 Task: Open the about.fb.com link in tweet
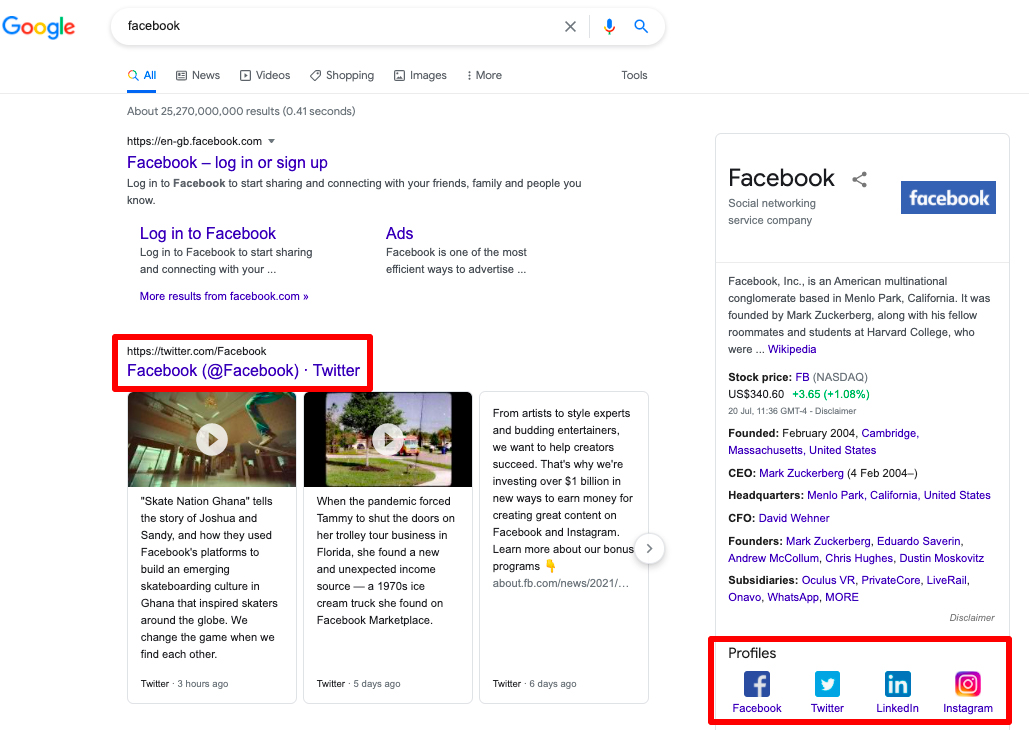pos(560,583)
